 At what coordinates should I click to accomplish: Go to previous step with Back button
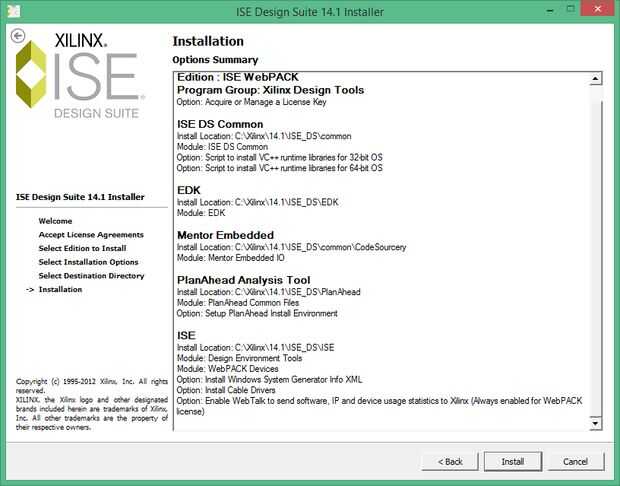click(x=450, y=461)
